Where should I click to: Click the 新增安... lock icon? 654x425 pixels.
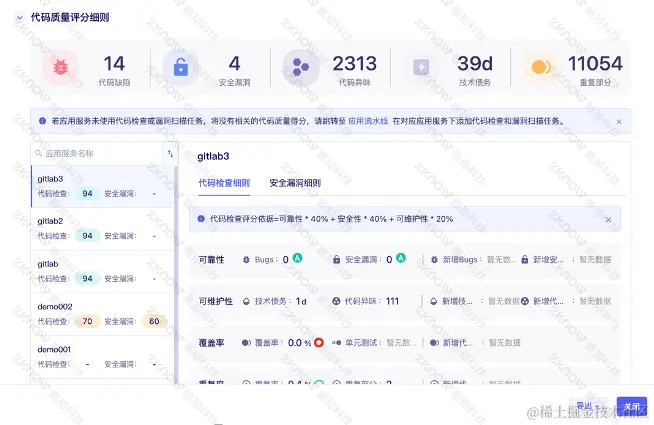tap(525, 260)
